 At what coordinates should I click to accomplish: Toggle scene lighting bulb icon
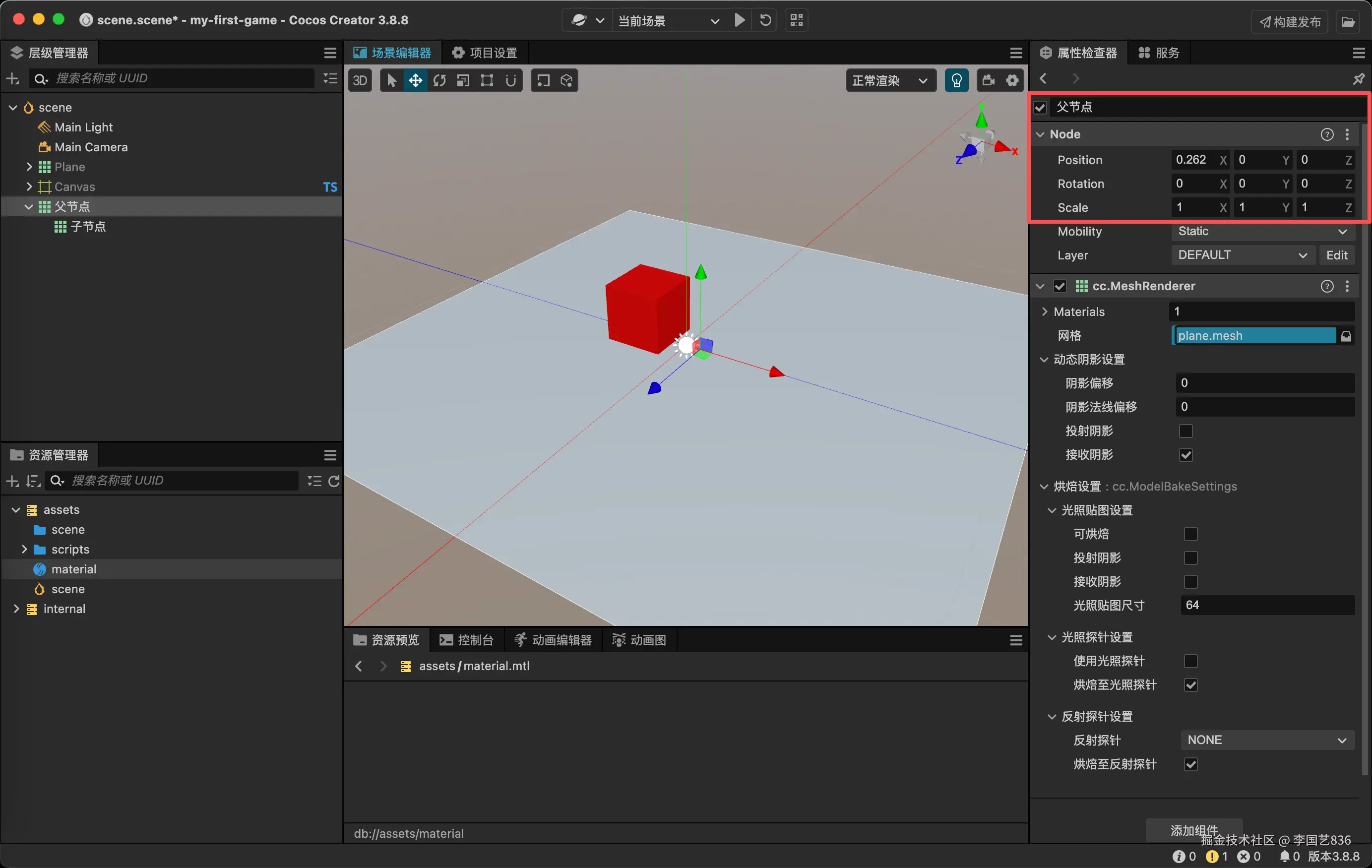[956, 80]
